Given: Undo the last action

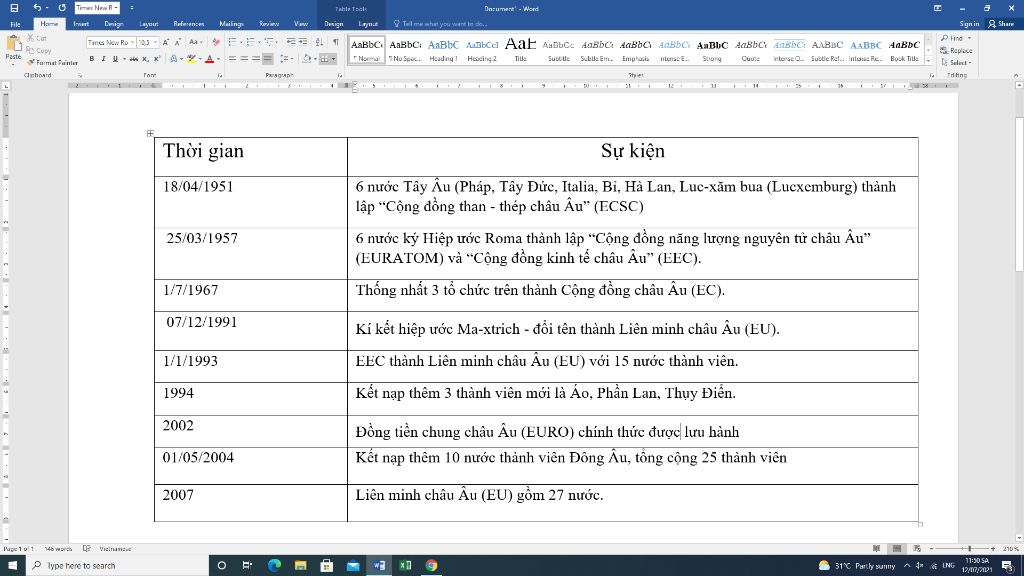Looking at the screenshot, I should coord(37,8).
